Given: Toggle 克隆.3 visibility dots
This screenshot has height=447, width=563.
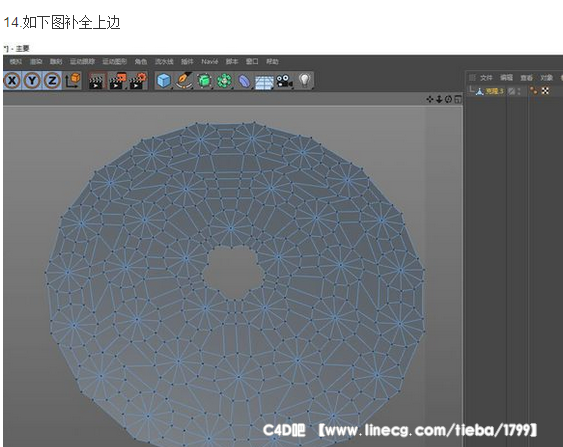Looking at the screenshot, I should click(x=519, y=91).
